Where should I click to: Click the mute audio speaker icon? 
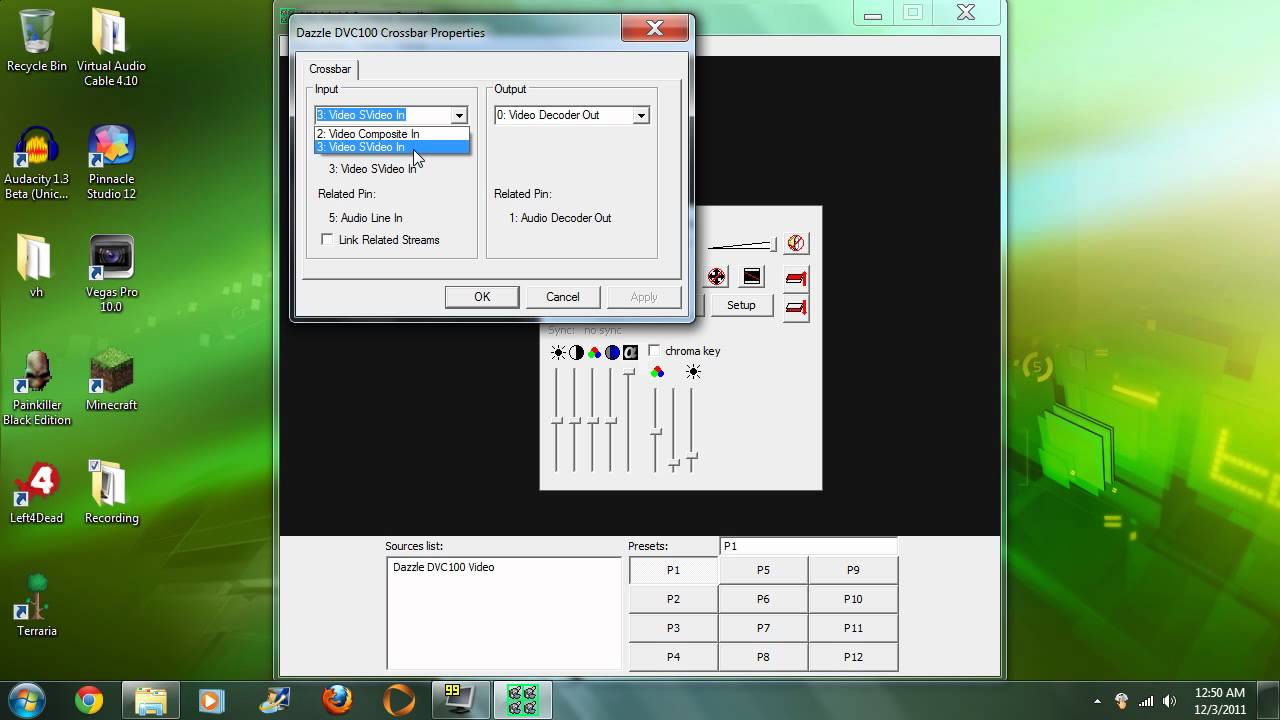795,243
